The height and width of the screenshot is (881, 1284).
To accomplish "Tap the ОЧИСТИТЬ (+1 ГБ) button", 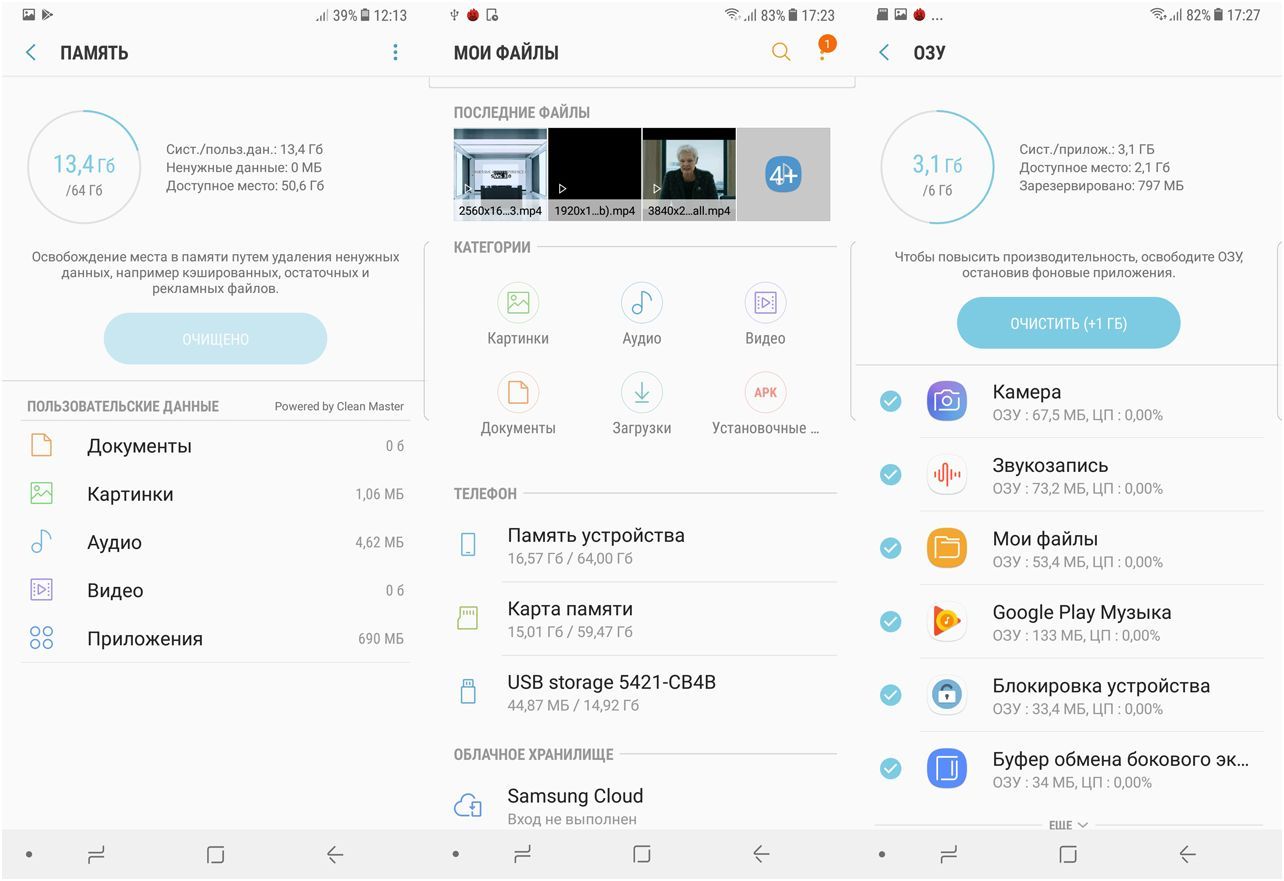I will (x=1068, y=322).
